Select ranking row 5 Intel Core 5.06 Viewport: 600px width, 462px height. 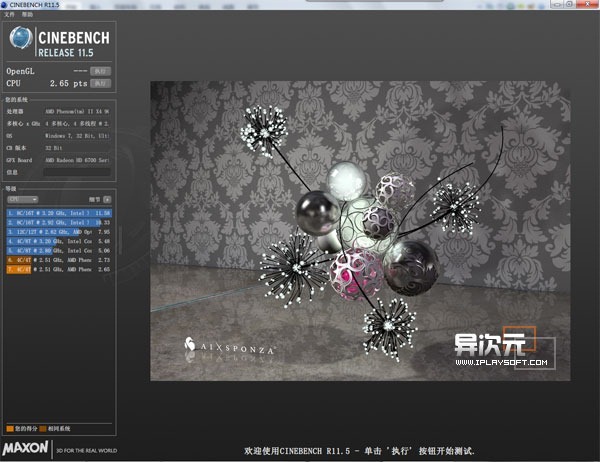[59, 251]
